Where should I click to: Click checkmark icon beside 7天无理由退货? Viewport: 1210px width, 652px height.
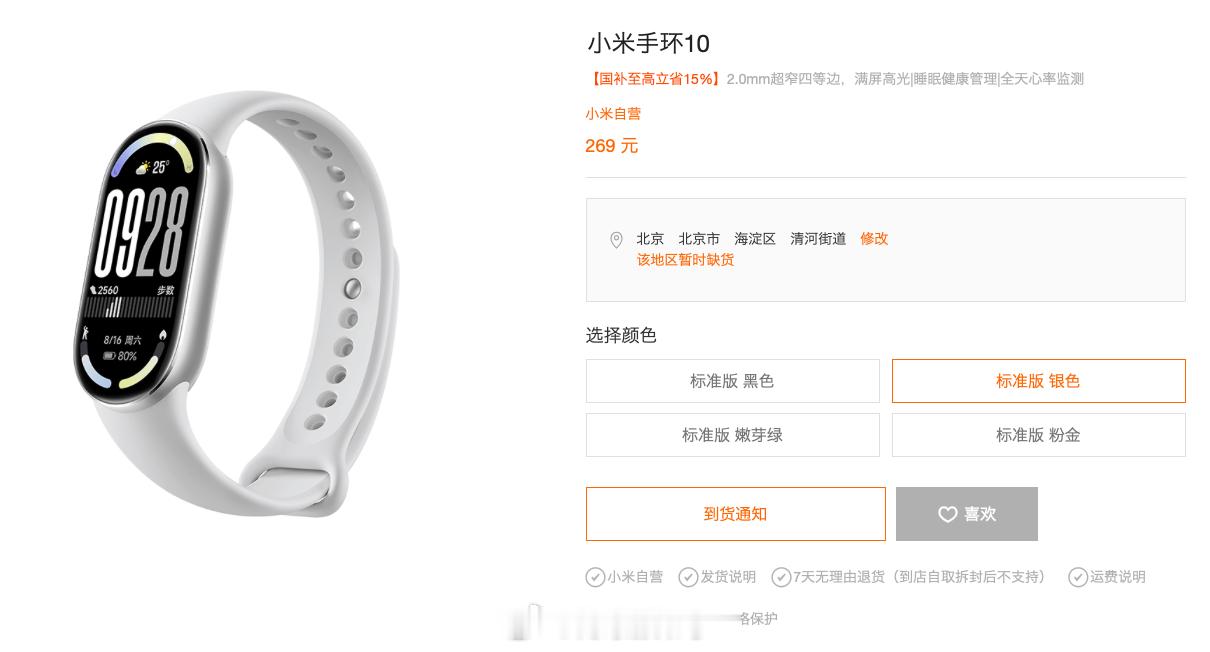780,577
